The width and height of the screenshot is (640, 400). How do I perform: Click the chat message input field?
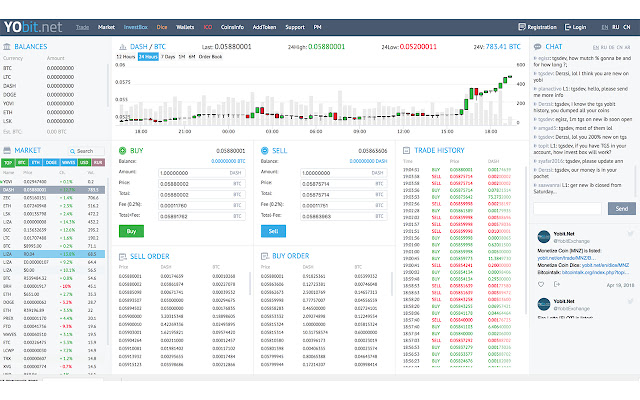coord(567,209)
